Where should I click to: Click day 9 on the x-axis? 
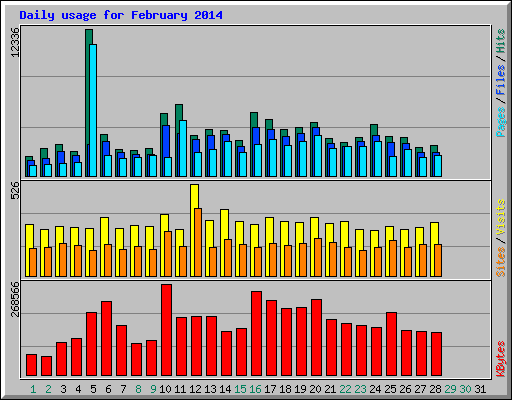click(x=153, y=389)
